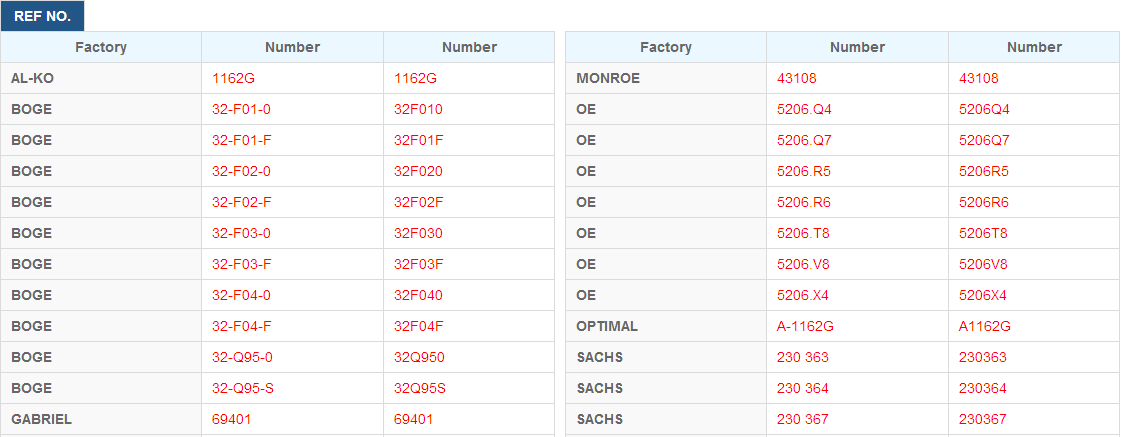Open BOGE number 32F030
Viewport: 1123px width, 437px height.
[x=418, y=233]
